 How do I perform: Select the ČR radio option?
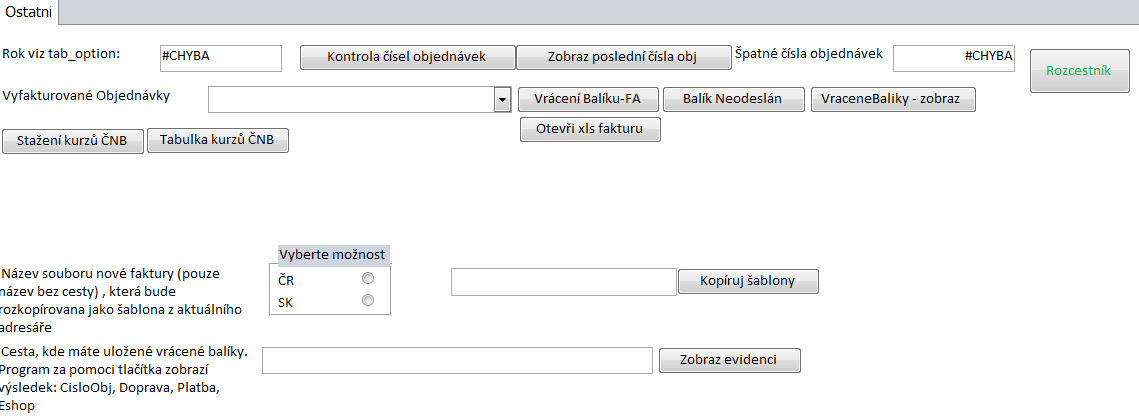coord(368,280)
